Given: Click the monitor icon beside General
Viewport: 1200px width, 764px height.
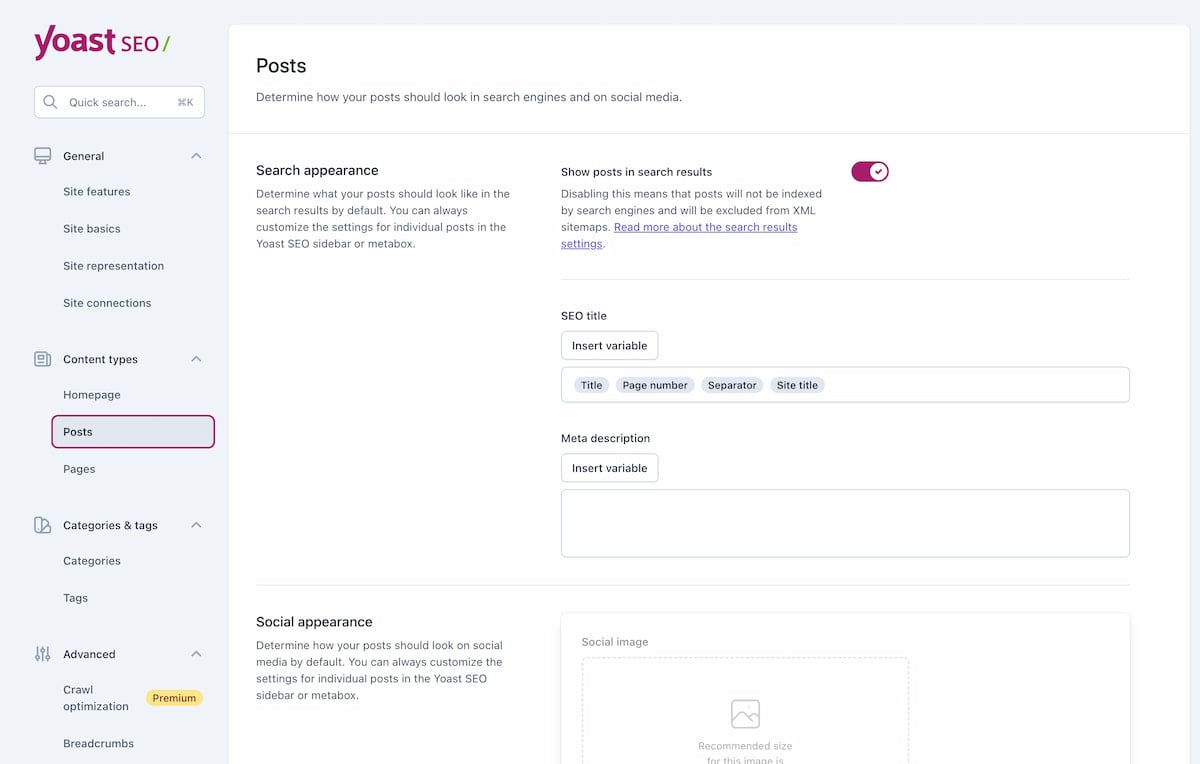Looking at the screenshot, I should (x=41, y=156).
